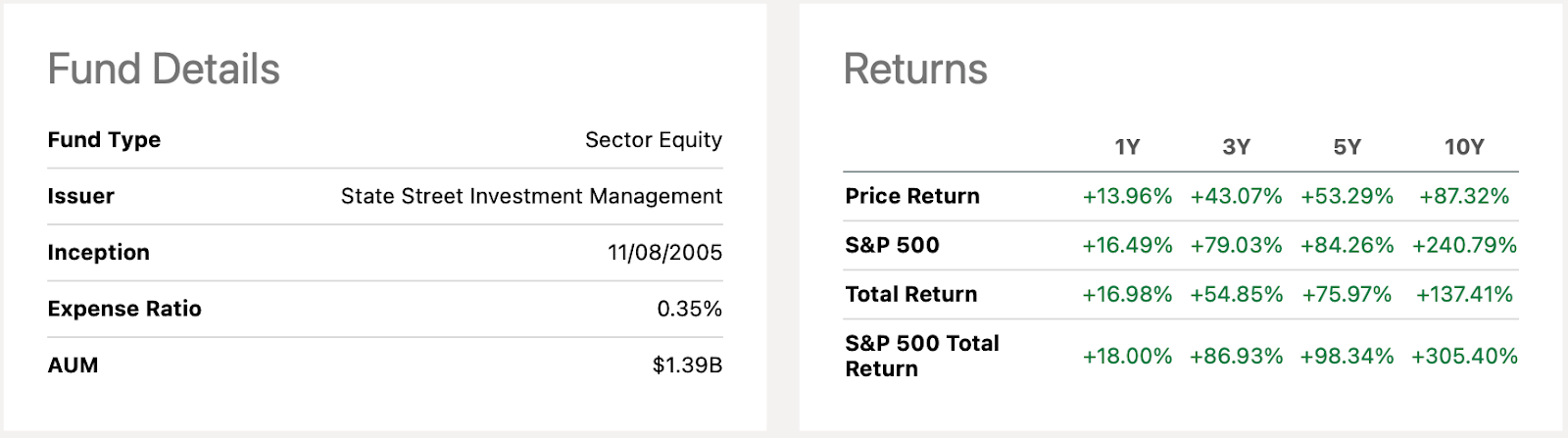Click the S&P 500 Total Return label
This screenshot has height=438, width=1568.
pyautogui.click(x=921, y=356)
